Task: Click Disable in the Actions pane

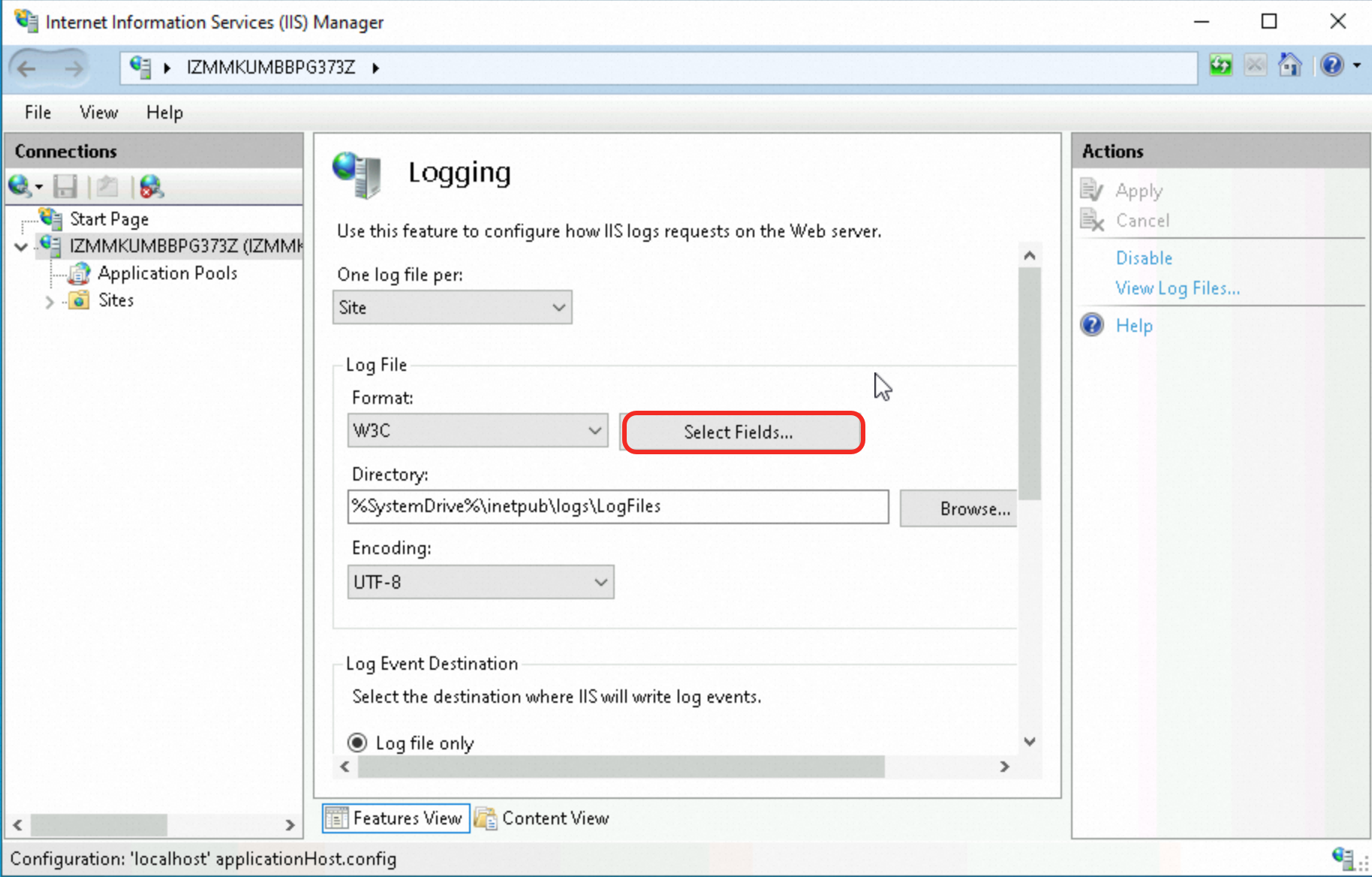Action: (1144, 258)
